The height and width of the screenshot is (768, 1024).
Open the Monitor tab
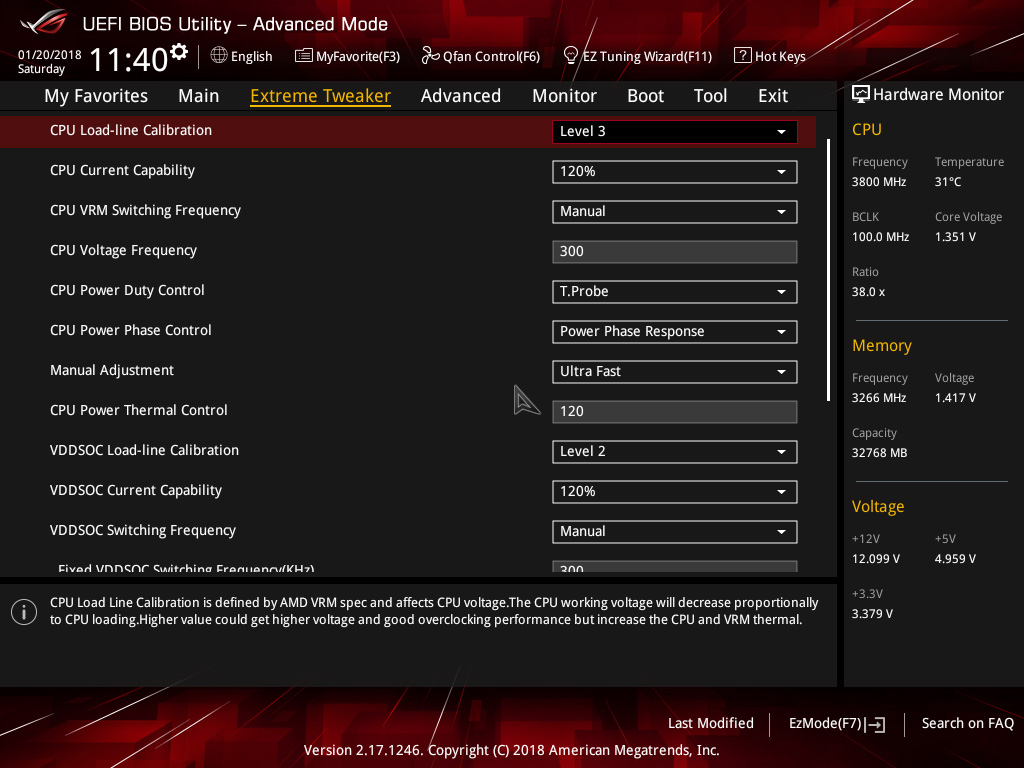click(564, 96)
